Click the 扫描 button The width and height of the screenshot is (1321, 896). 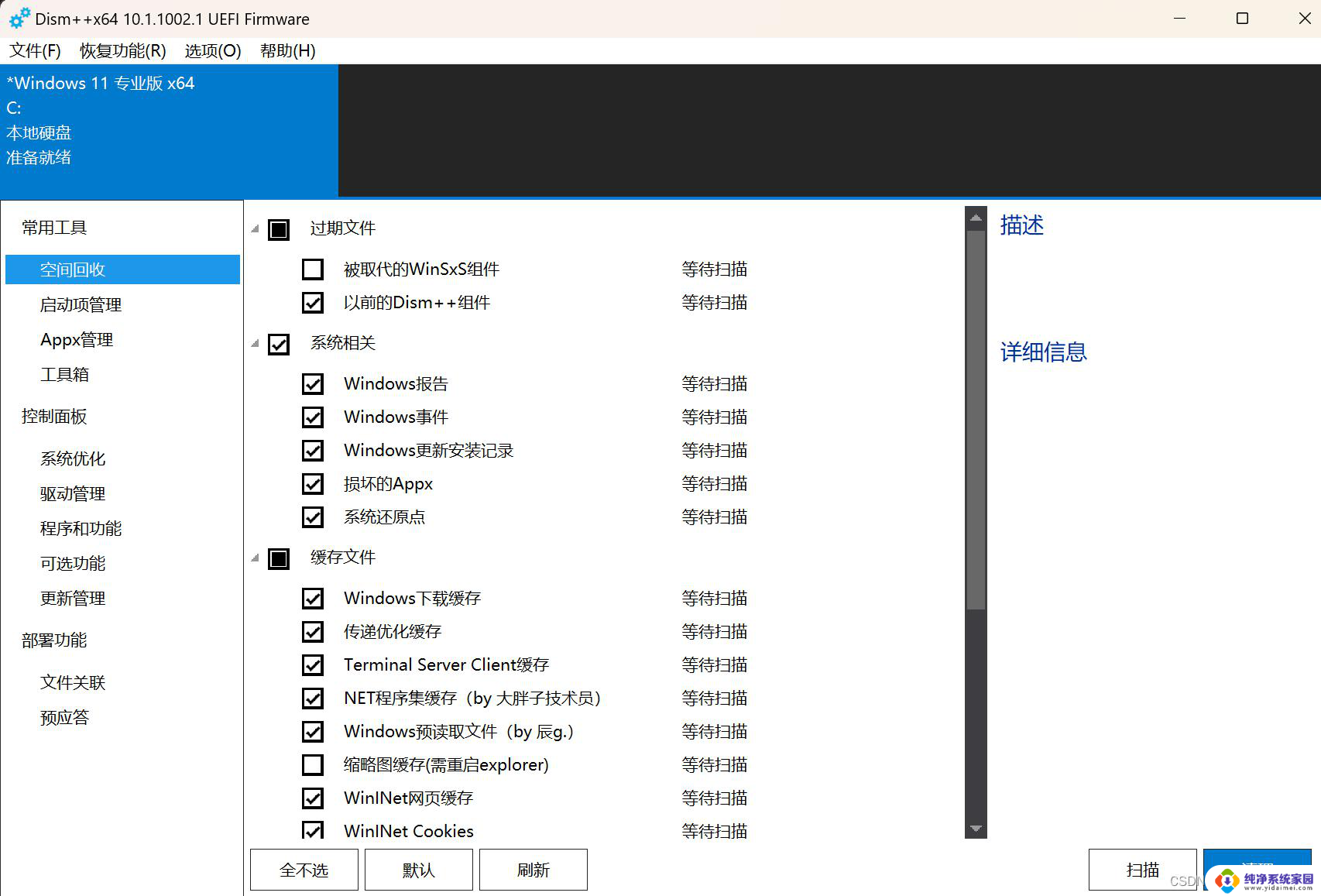tap(1143, 870)
